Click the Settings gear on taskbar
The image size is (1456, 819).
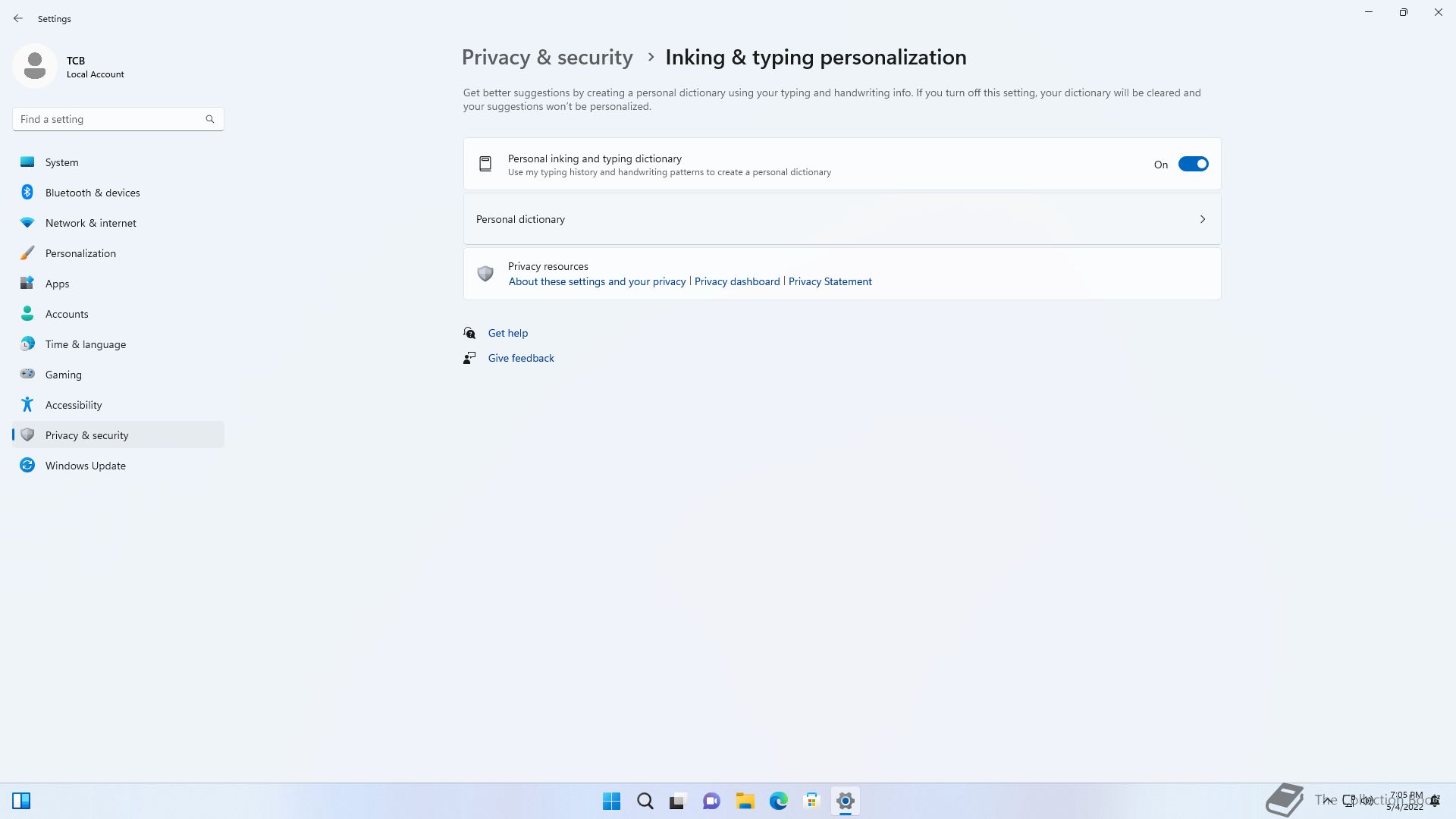(x=845, y=801)
